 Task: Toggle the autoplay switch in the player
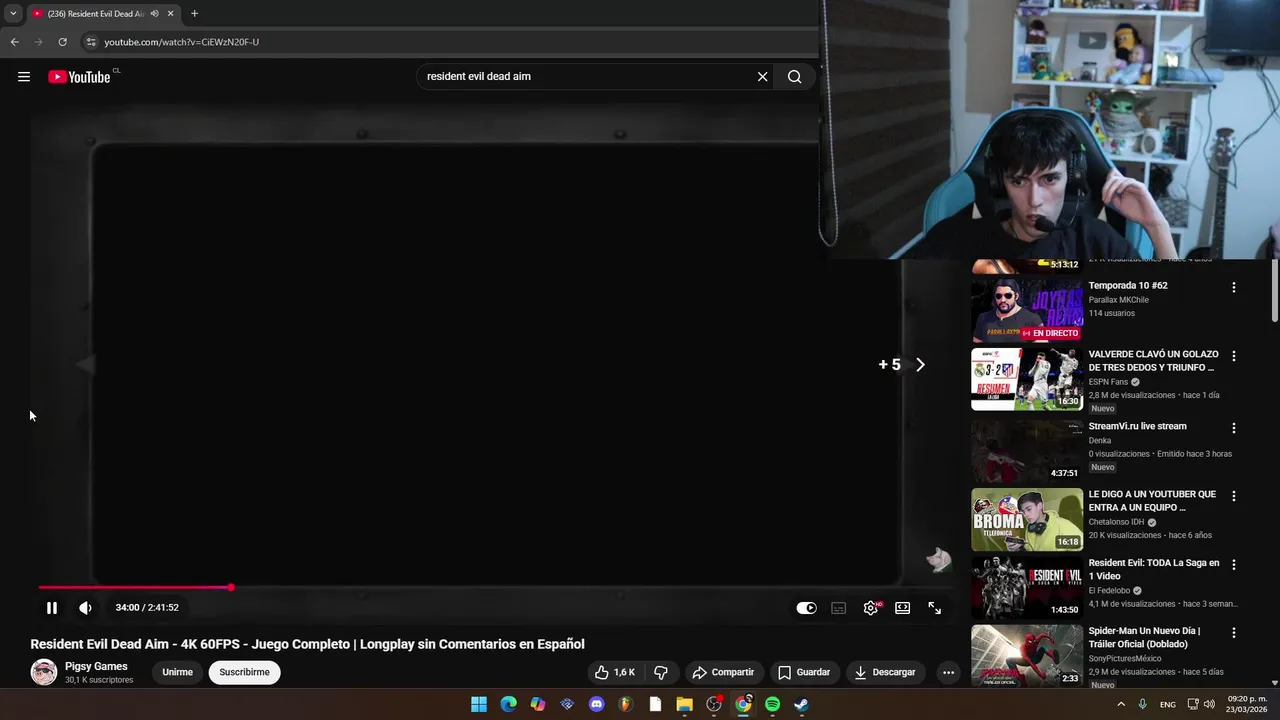coord(806,608)
